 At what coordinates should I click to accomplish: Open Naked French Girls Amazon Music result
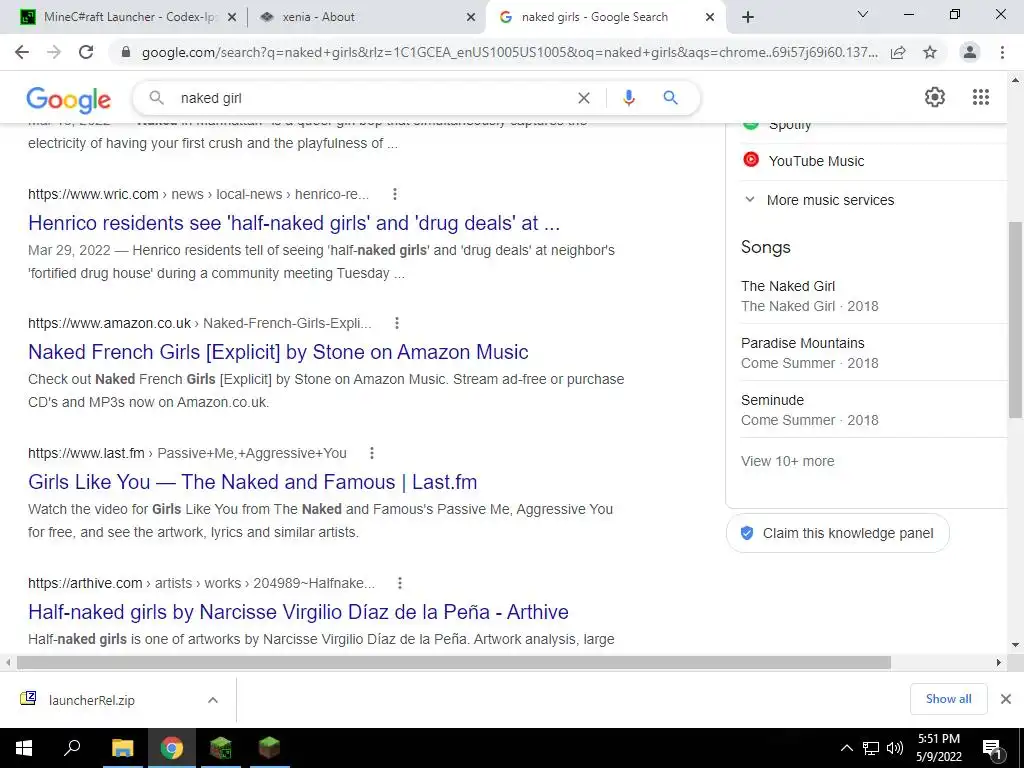(x=278, y=352)
